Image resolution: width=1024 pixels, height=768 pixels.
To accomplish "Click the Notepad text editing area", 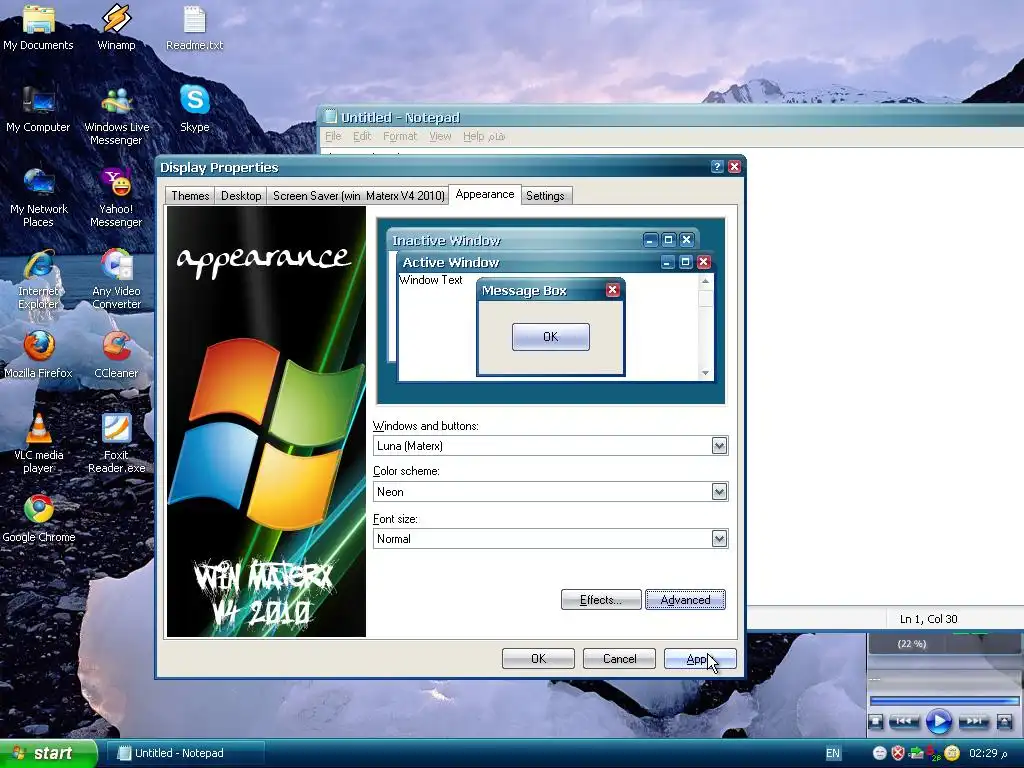I will pos(884,376).
